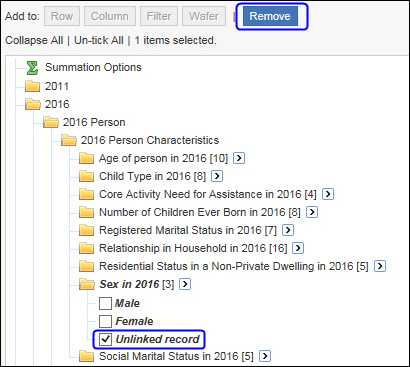Expand arrow next to Age of person in 2016
The image size is (410, 367).
pyautogui.click(x=239, y=158)
